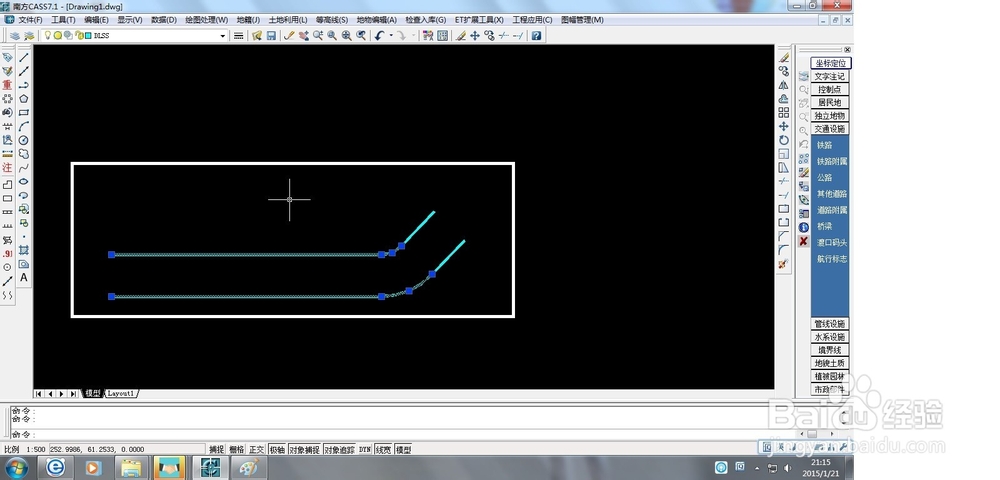
Task: Expand the 境界线 panel section
Action: 830,350
